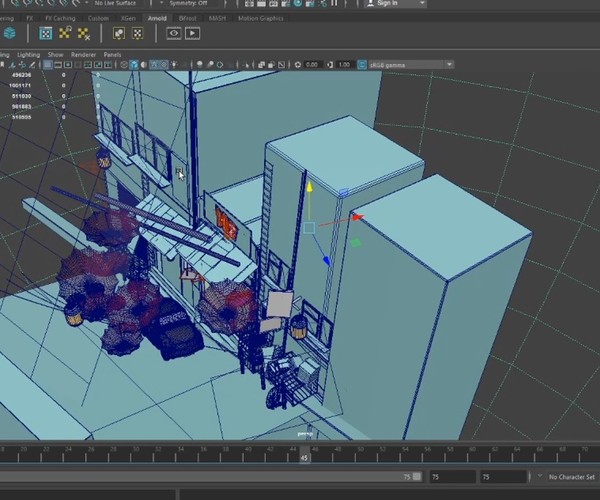
Task: Open the Lighting panel menu
Action: (x=28, y=55)
